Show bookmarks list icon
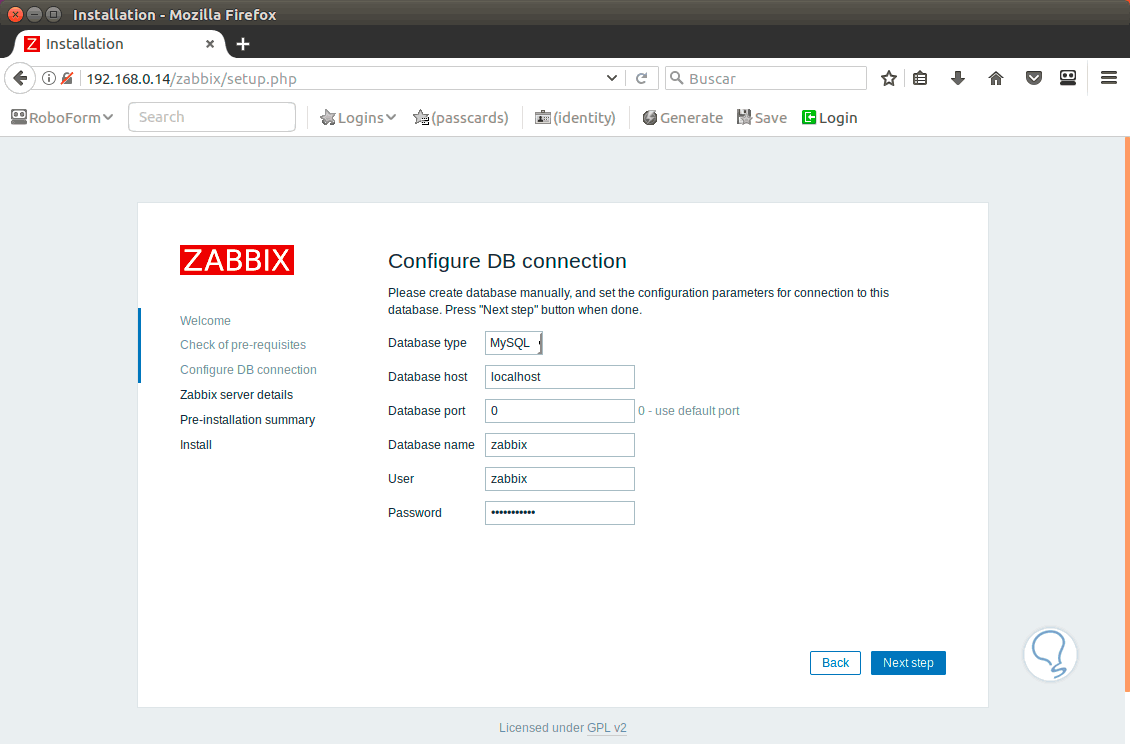 point(920,78)
